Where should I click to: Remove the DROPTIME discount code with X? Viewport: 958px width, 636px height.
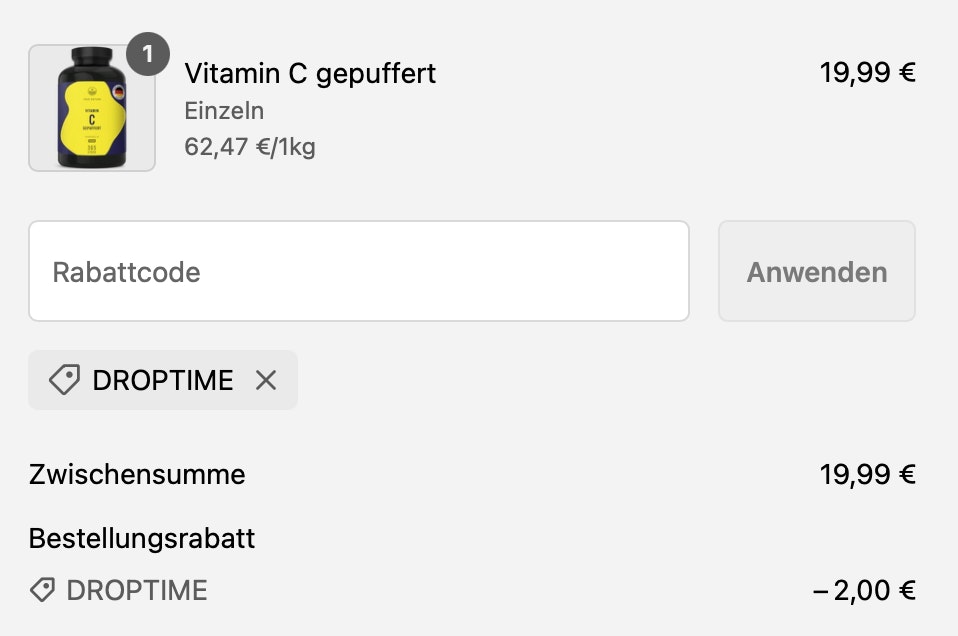click(x=266, y=380)
